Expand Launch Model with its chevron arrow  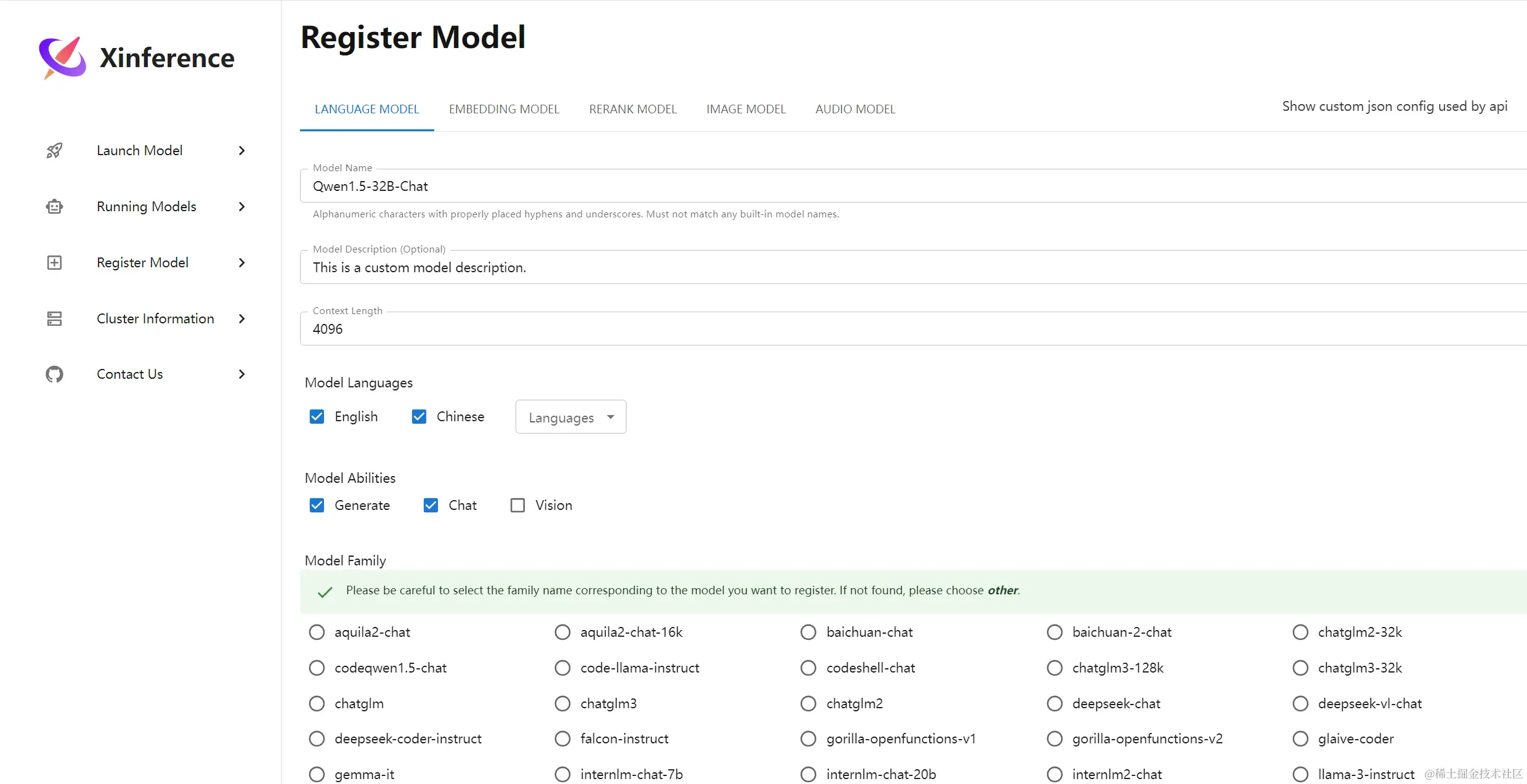tap(241, 150)
